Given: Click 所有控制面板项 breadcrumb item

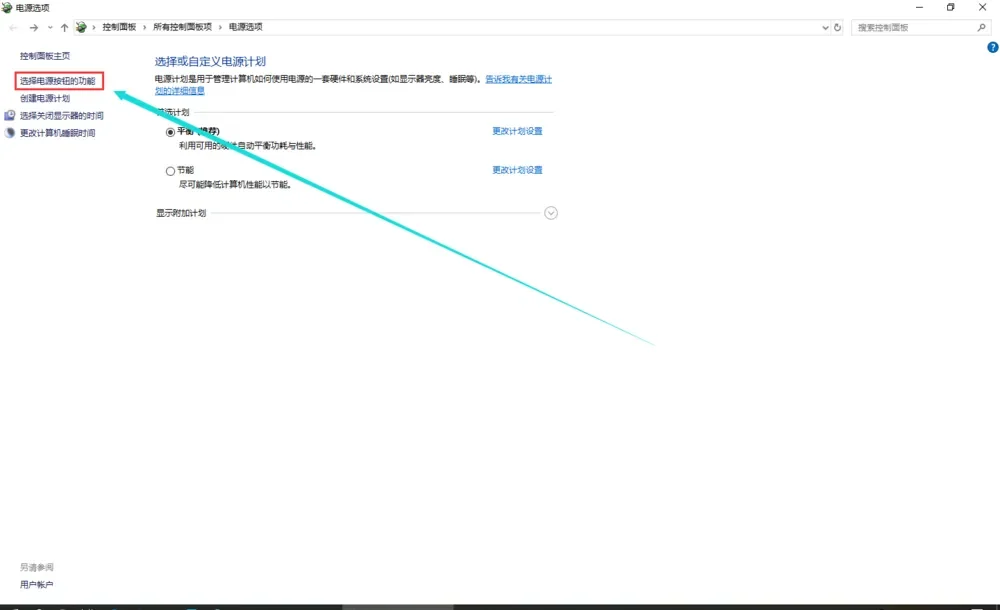Looking at the screenshot, I should 182,27.
